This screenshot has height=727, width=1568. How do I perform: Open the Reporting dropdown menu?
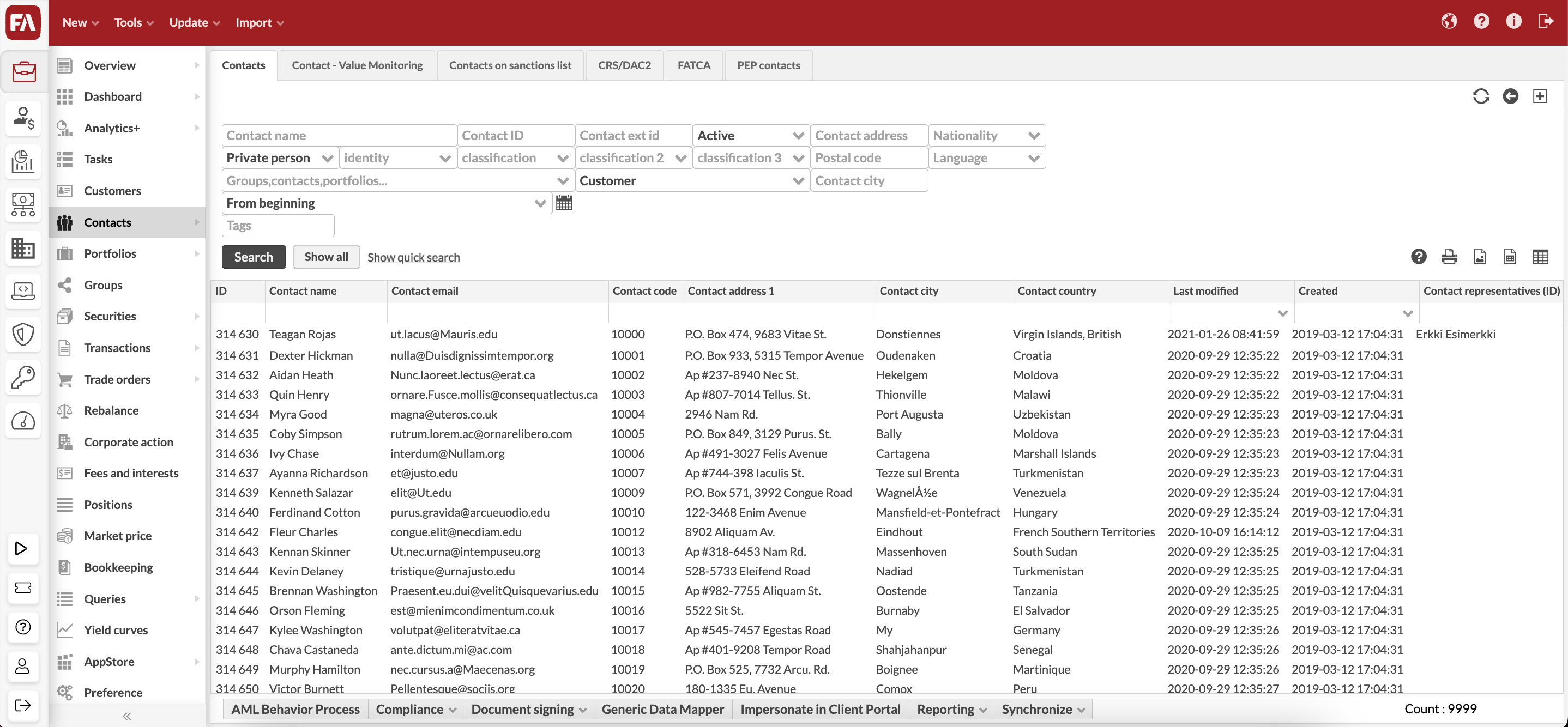951,709
